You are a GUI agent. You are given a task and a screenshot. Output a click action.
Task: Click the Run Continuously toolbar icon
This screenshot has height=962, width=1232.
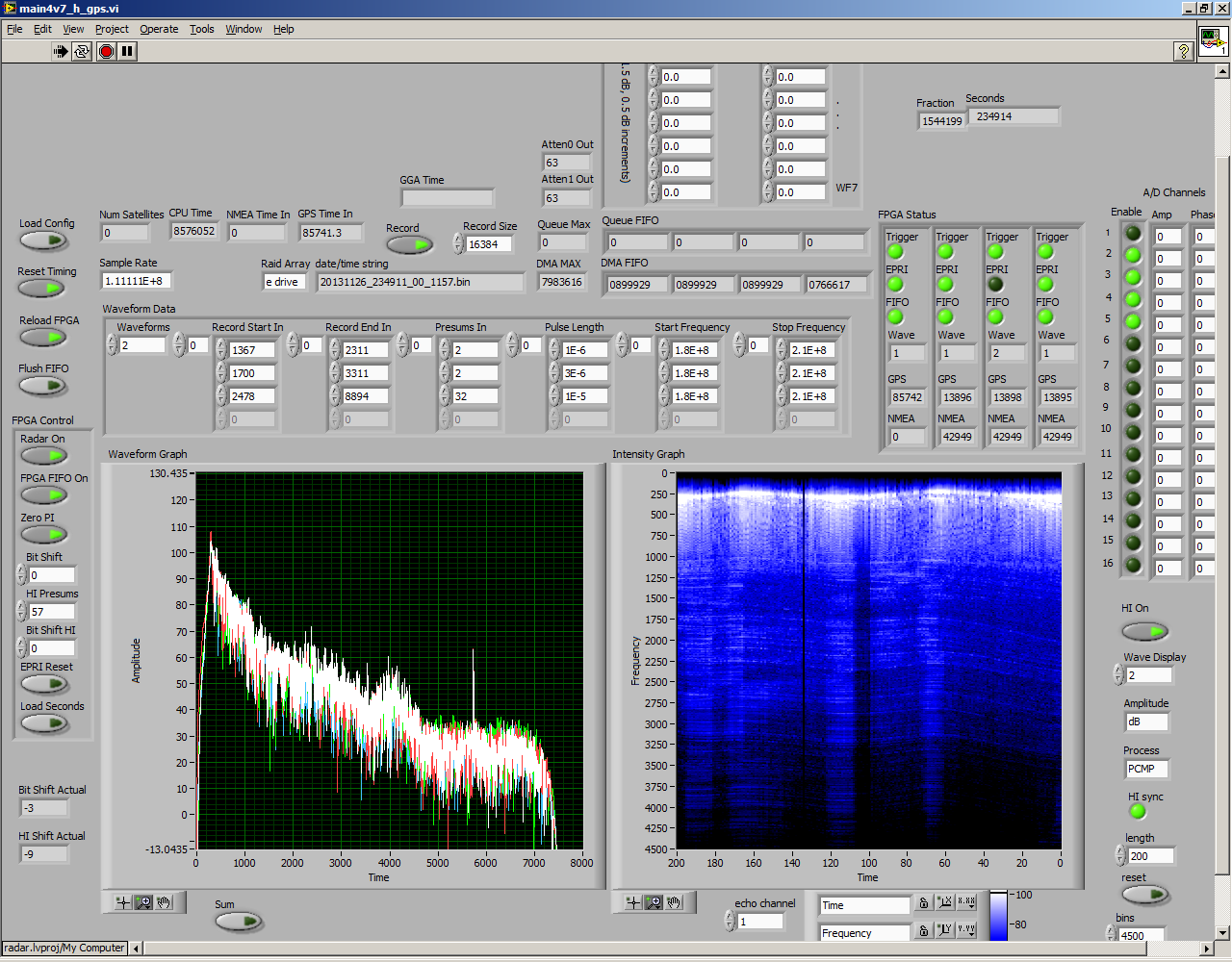click(82, 51)
